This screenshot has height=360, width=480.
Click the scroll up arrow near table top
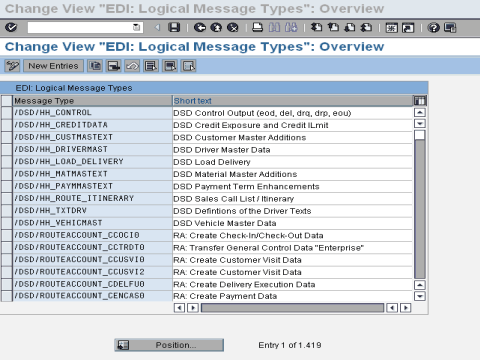[420, 112]
